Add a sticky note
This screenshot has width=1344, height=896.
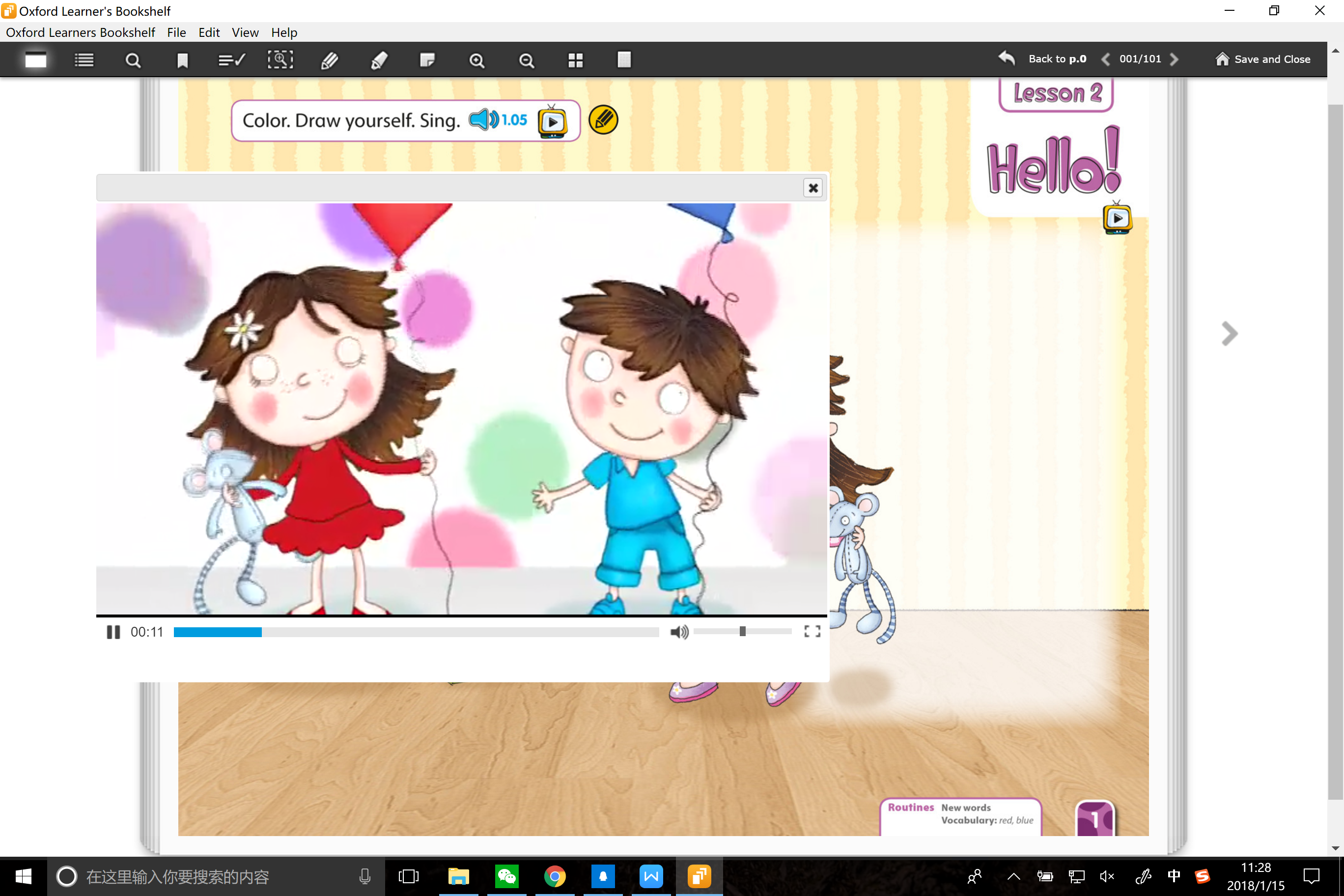(427, 59)
